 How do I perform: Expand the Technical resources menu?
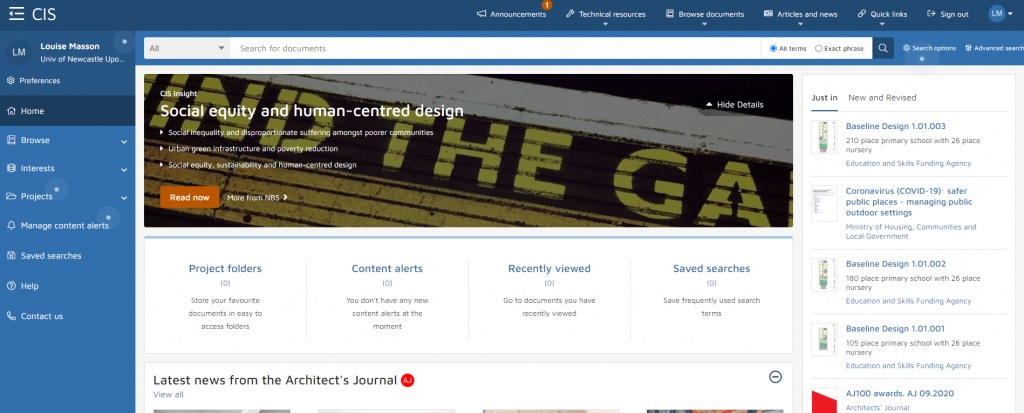605,14
